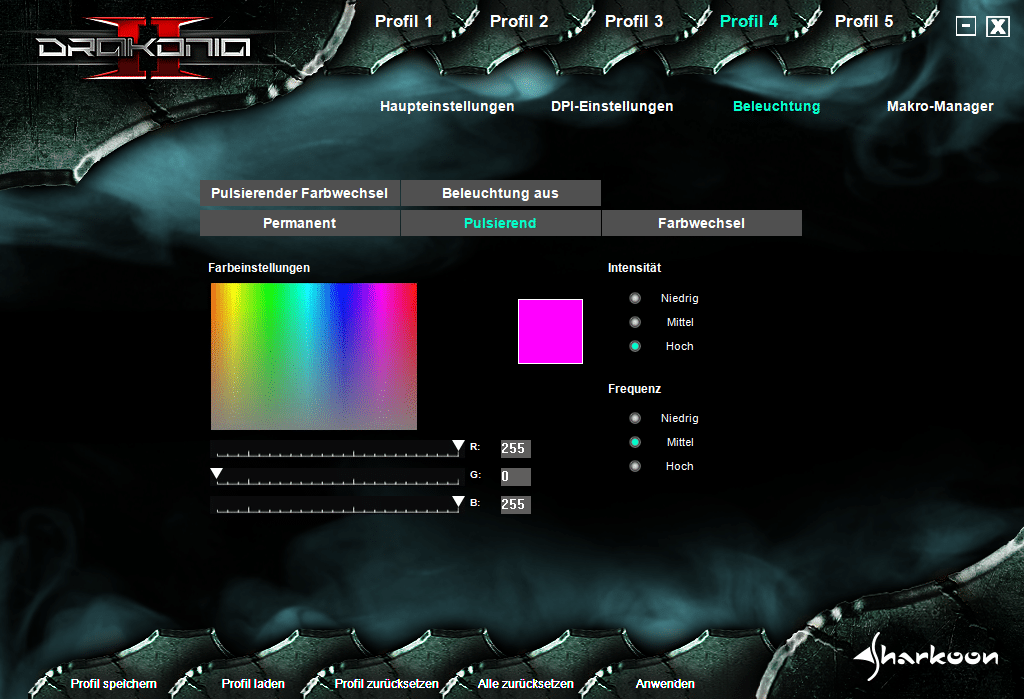Minimize the Drakonia window
The width and height of the screenshot is (1024, 699).
click(965, 26)
